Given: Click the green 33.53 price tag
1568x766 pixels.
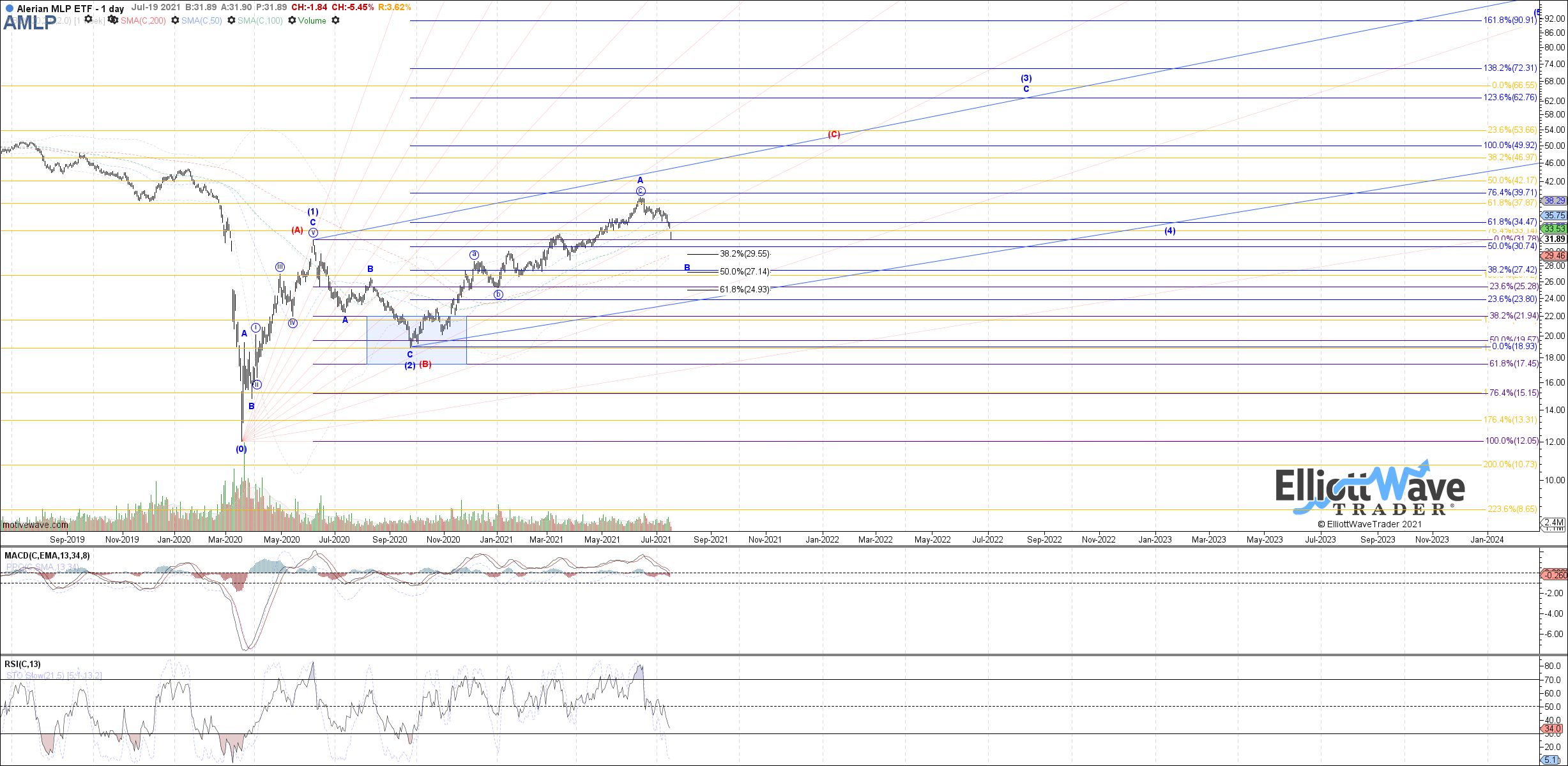Looking at the screenshot, I should (x=1555, y=228).
